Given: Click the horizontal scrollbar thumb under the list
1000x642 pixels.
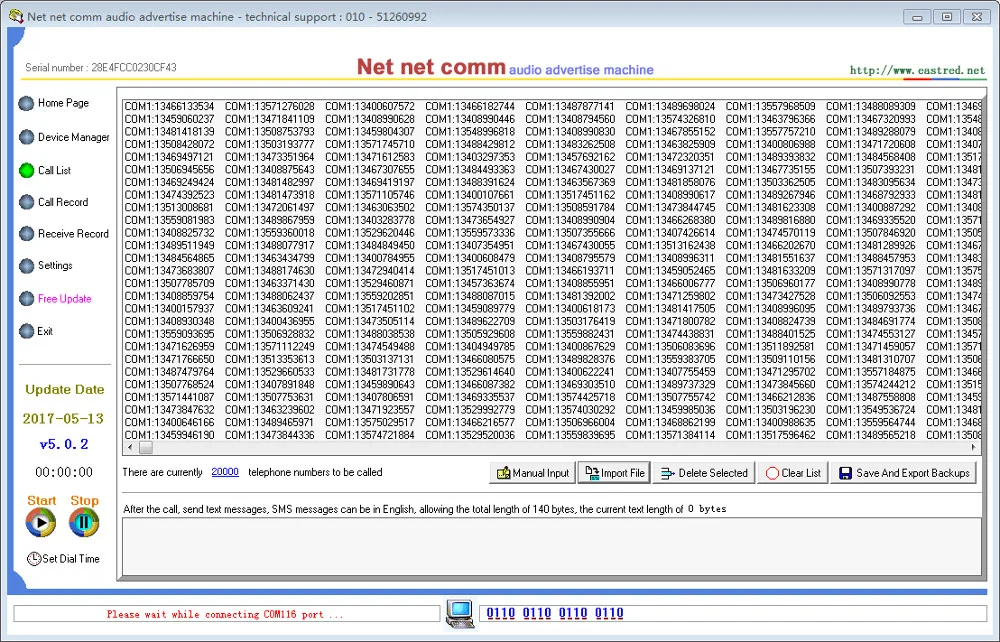Looking at the screenshot, I should coord(146,448).
